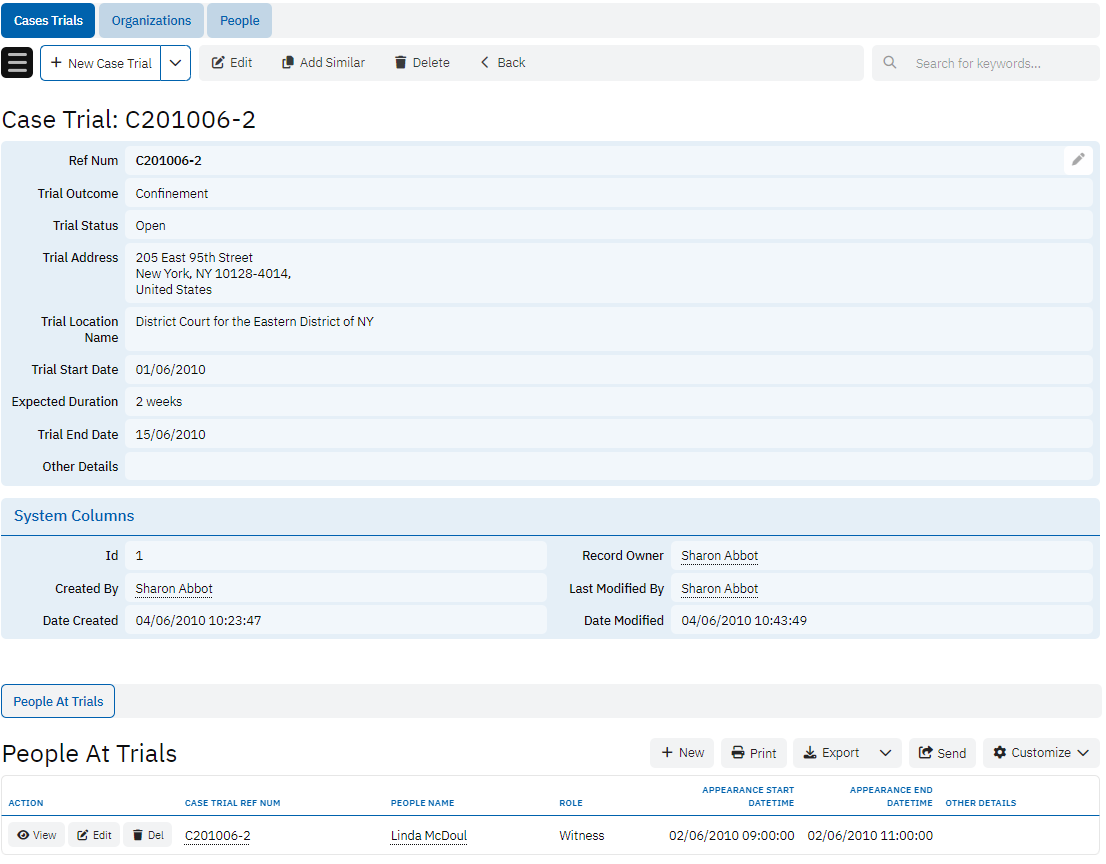Delete this case trial record
1106x864 pixels.
(422, 62)
